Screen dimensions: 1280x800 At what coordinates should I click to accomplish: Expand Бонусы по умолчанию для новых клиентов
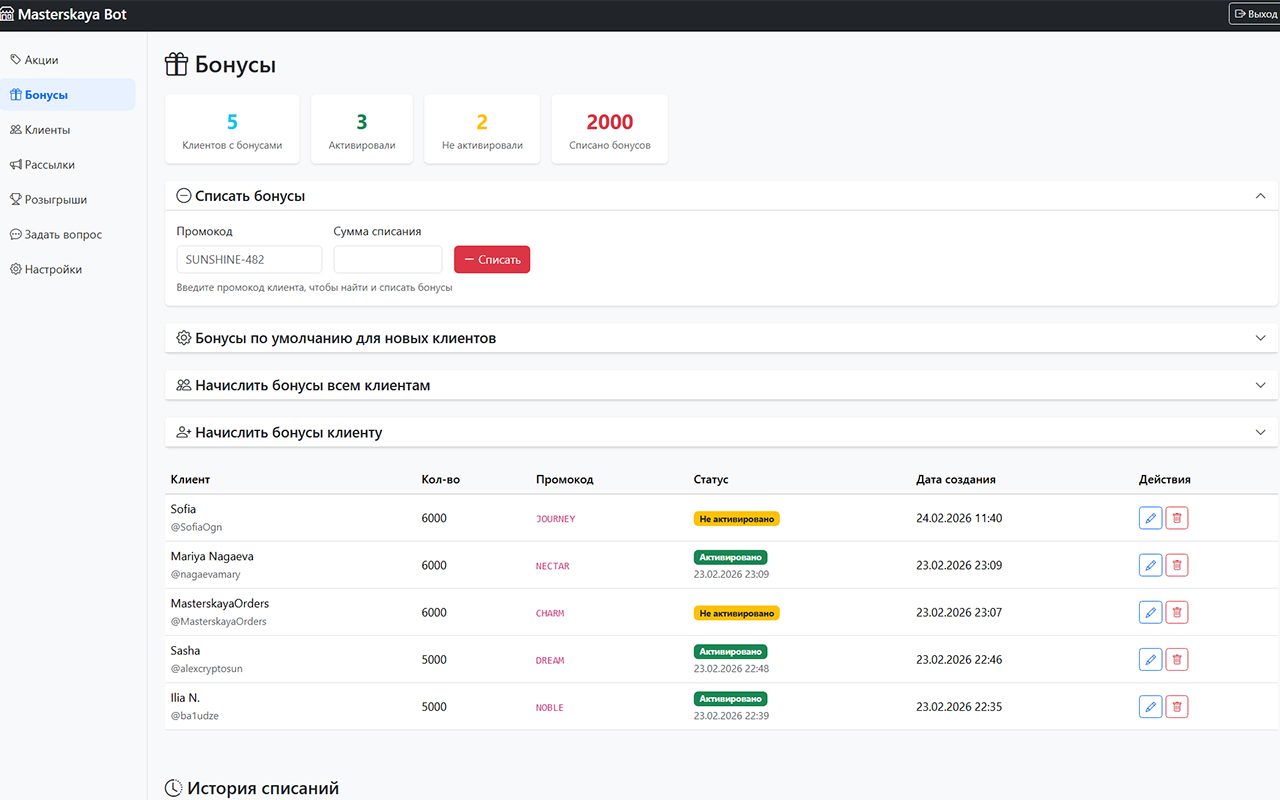tap(1260, 338)
